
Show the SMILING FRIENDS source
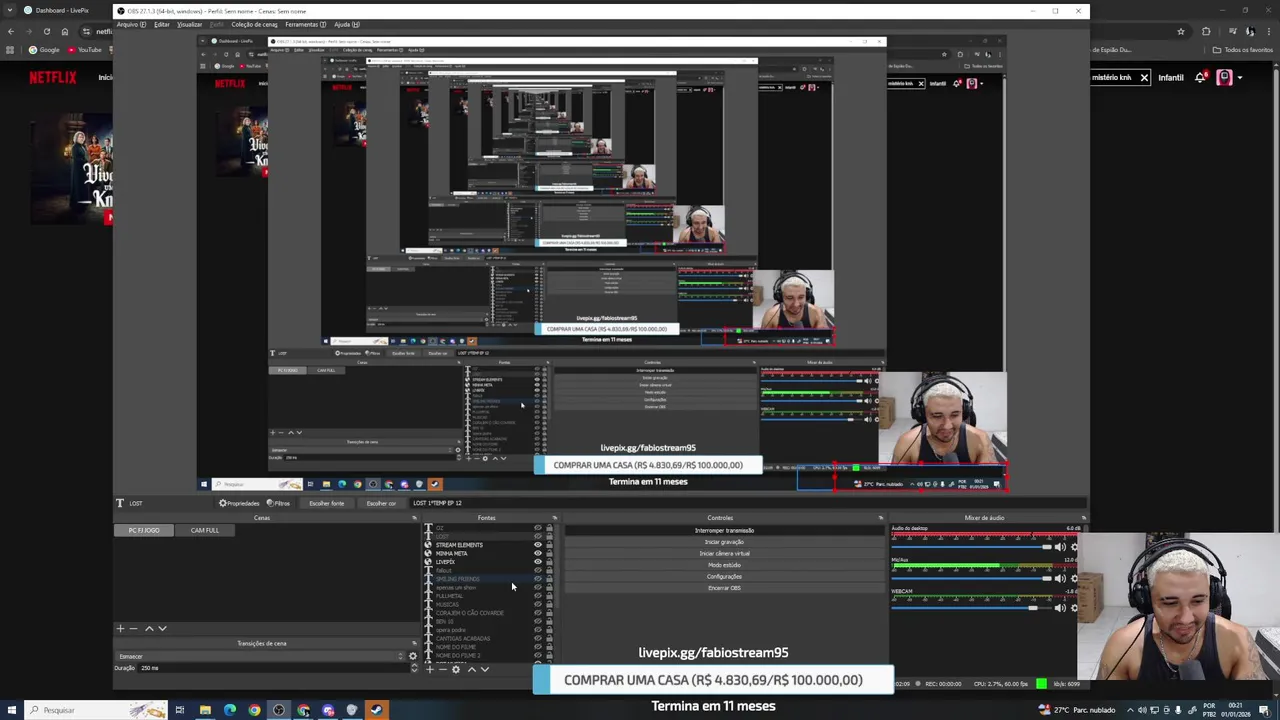coord(537,579)
